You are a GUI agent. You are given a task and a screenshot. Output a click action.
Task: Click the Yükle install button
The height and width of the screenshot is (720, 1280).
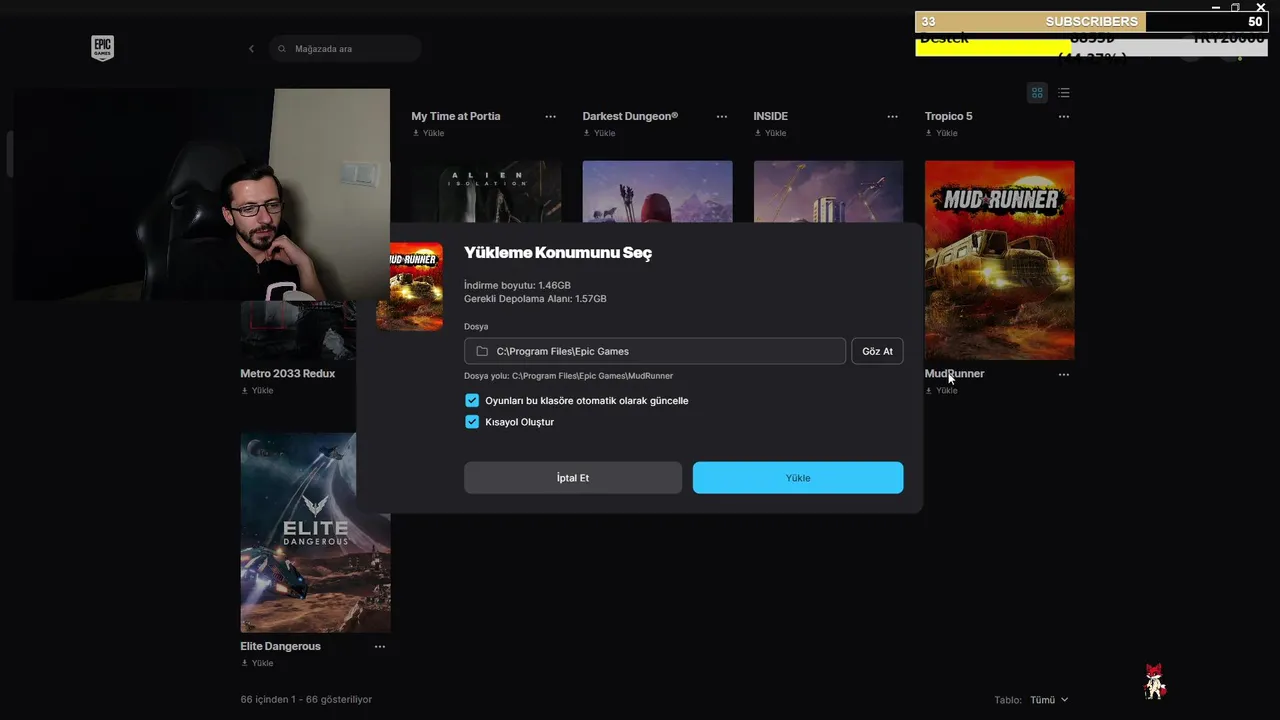tap(798, 478)
